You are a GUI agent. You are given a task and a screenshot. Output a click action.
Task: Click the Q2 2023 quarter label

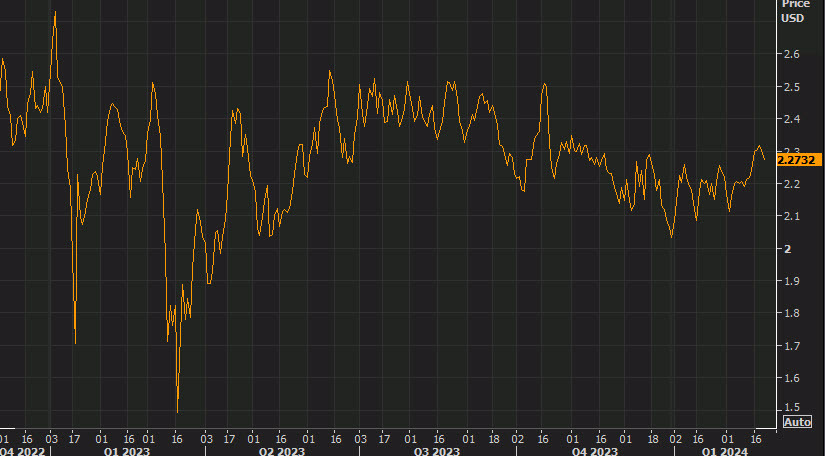point(282,451)
